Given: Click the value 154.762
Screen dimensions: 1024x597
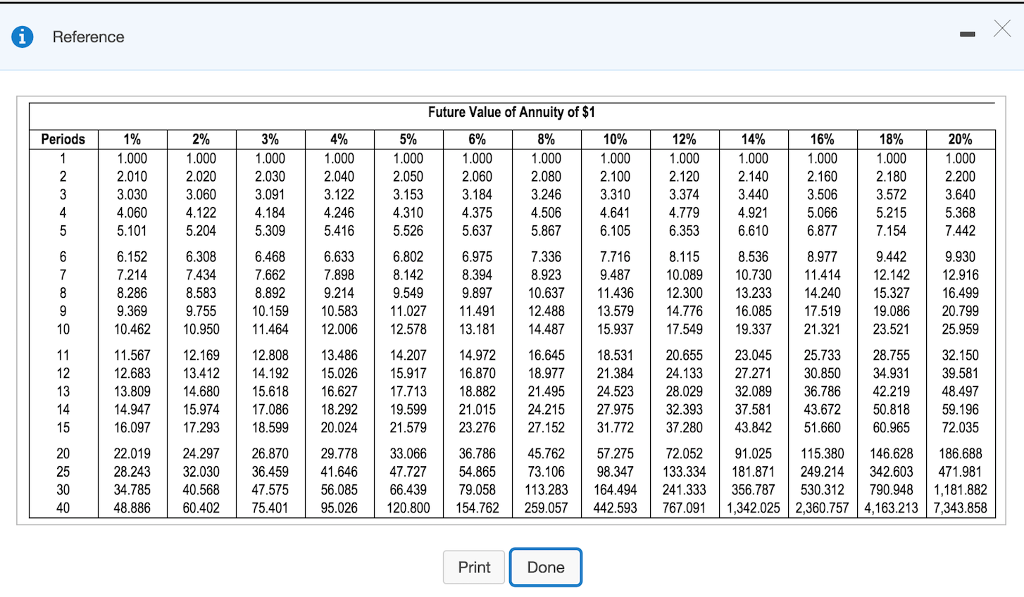Looking at the screenshot, I should coord(477,508).
